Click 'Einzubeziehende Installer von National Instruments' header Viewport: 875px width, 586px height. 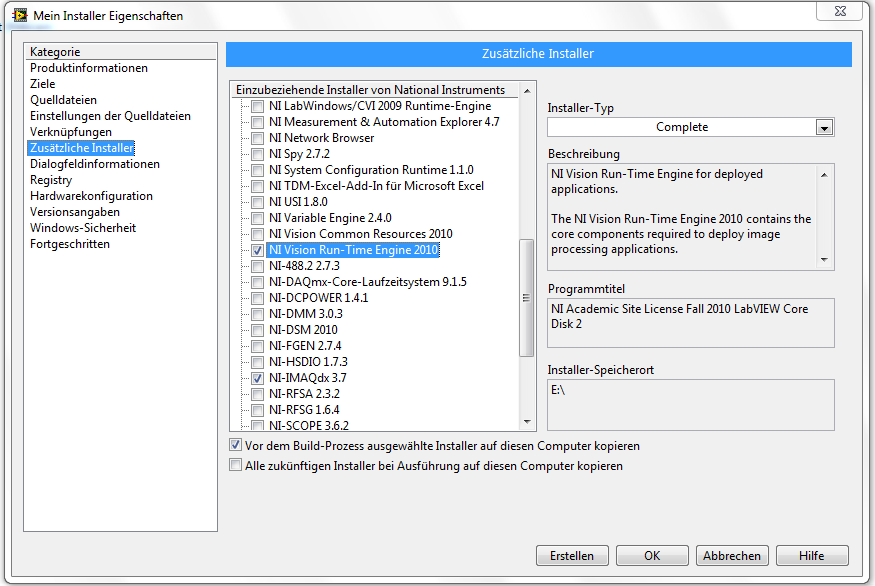pyautogui.click(x=371, y=90)
